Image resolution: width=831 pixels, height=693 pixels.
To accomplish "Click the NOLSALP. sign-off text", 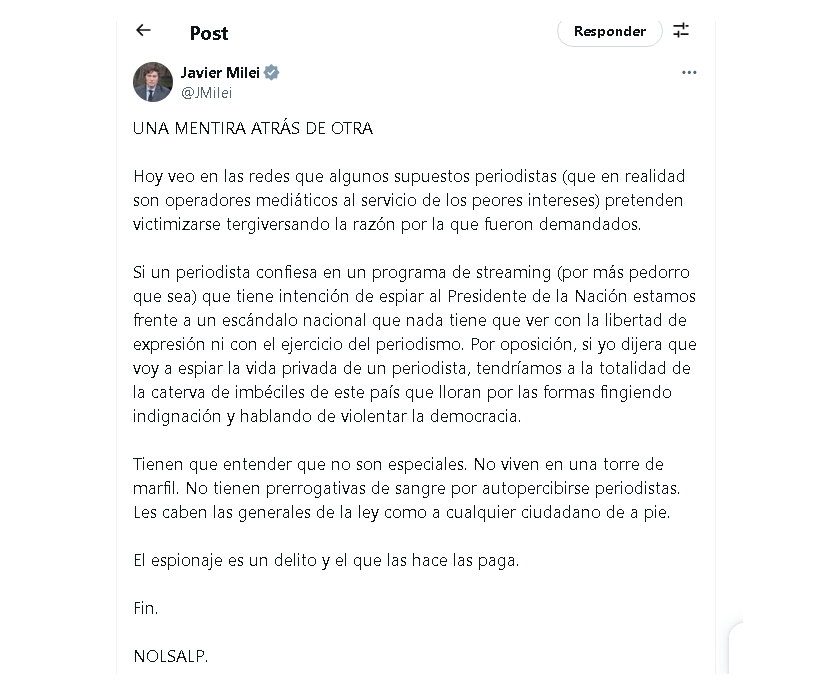I will [x=171, y=656].
